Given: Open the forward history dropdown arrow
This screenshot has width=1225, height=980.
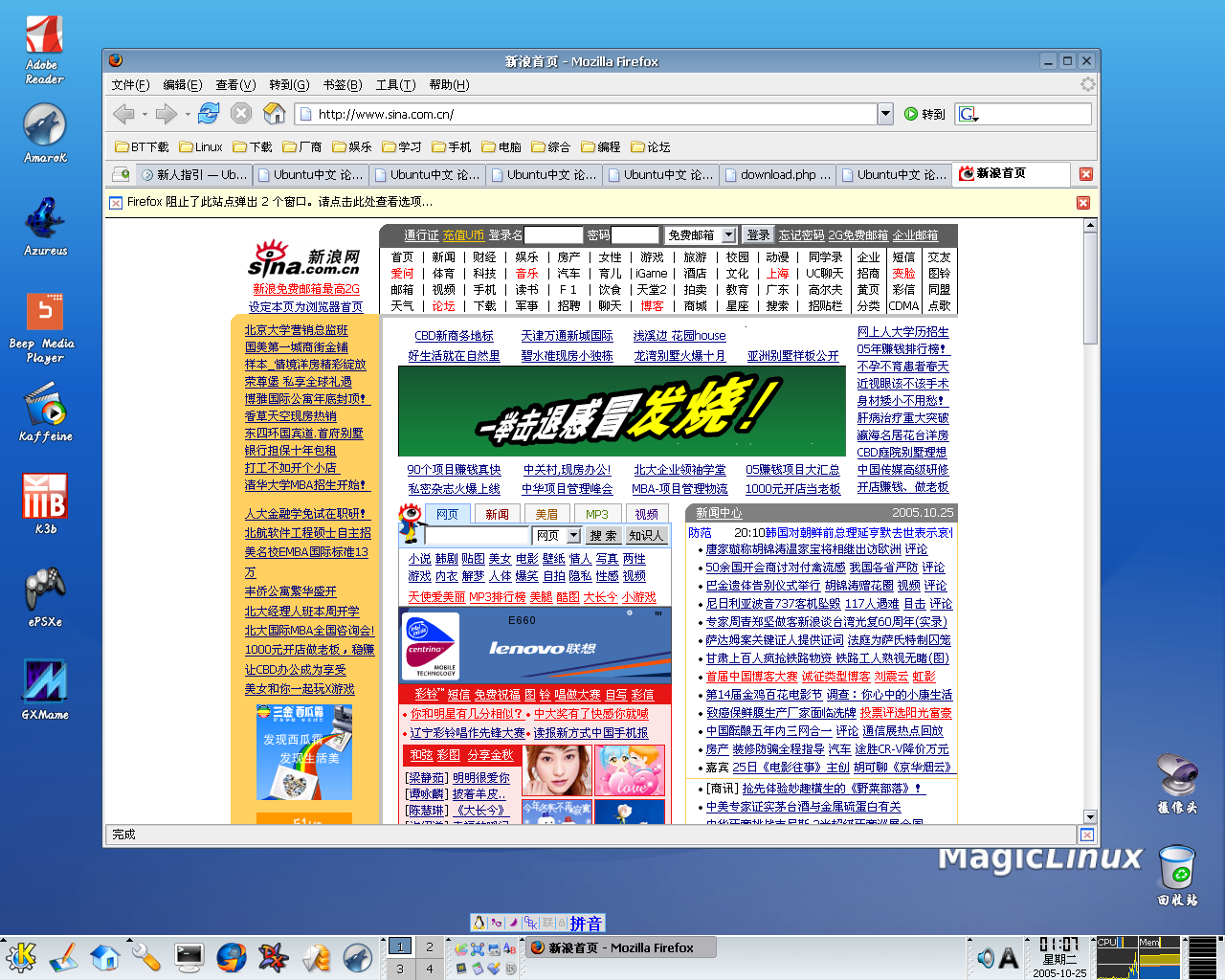Looking at the screenshot, I should tap(188, 114).
